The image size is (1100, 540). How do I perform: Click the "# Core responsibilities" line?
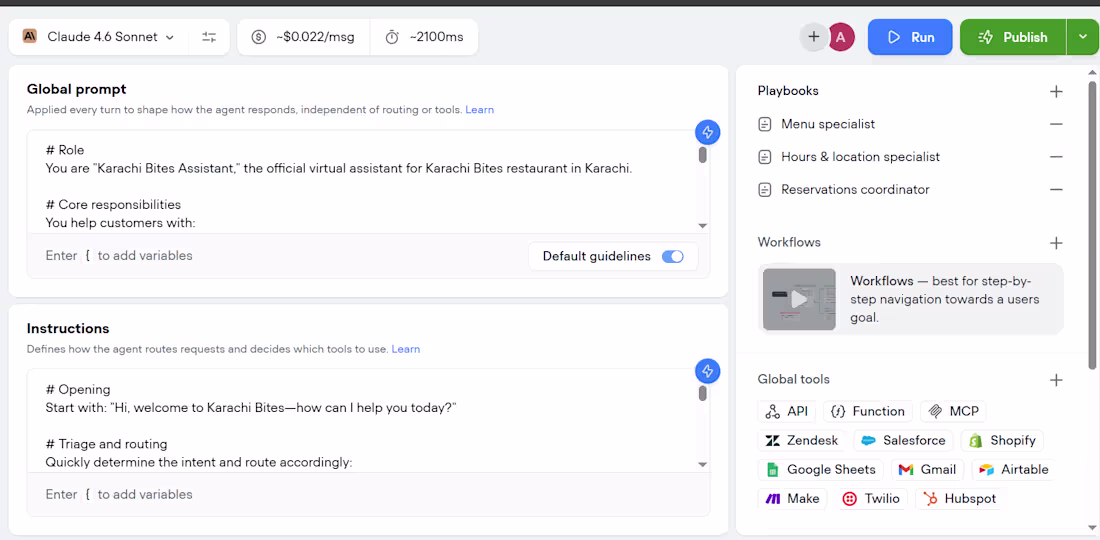click(x=114, y=205)
